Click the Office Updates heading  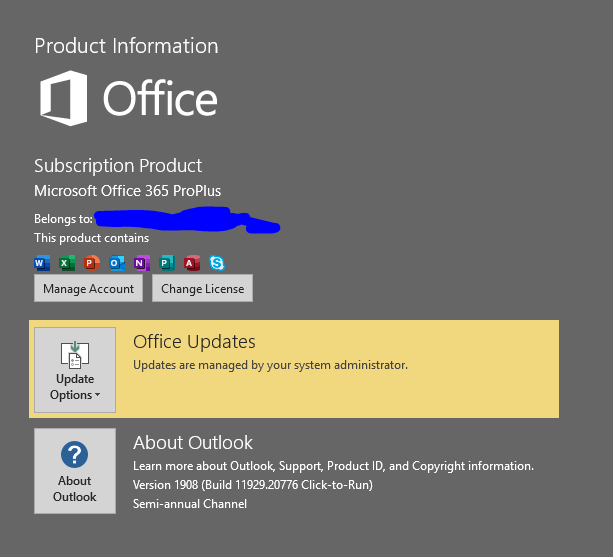point(194,342)
